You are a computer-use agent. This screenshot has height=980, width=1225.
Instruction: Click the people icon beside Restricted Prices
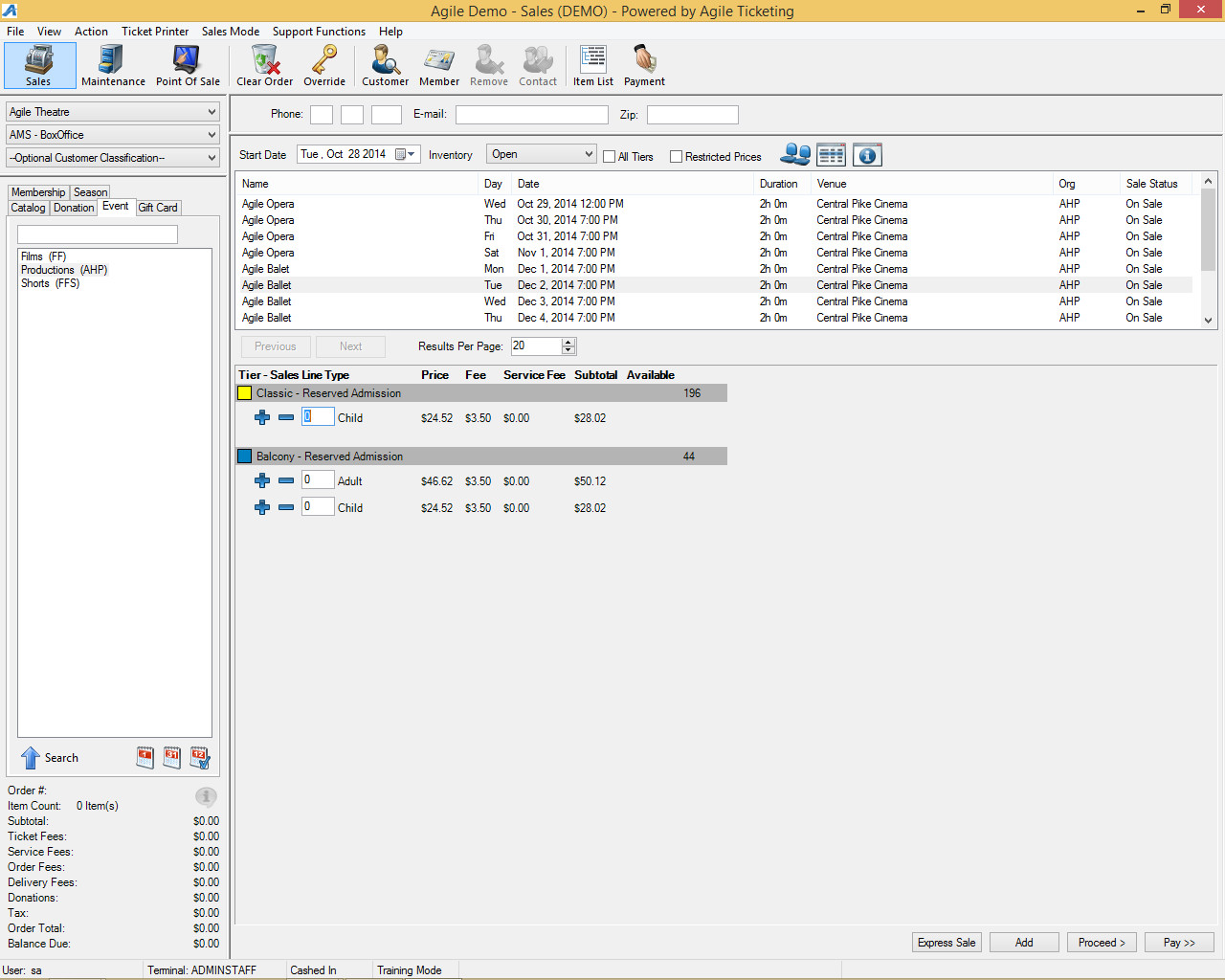(x=795, y=154)
